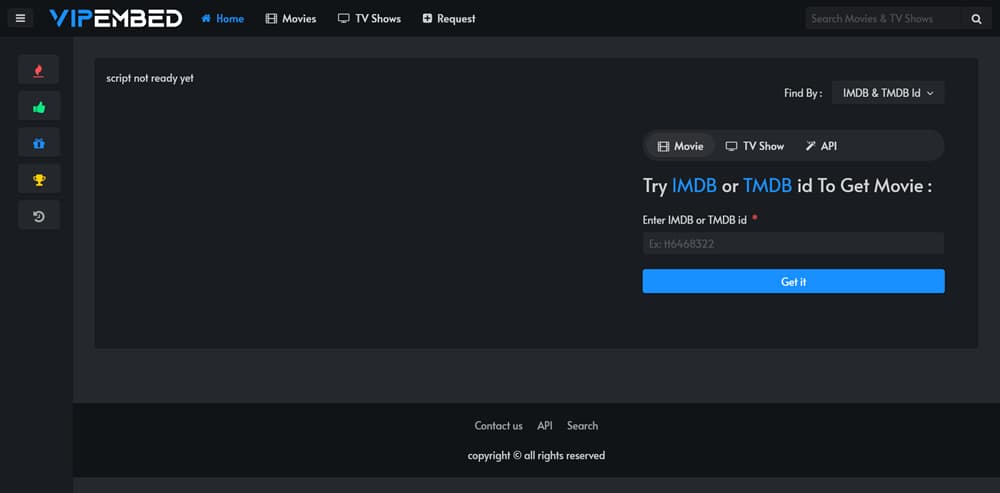Open the green thumbs-up sidebar icon
Screen dimensions: 1000x493
coord(39,106)
